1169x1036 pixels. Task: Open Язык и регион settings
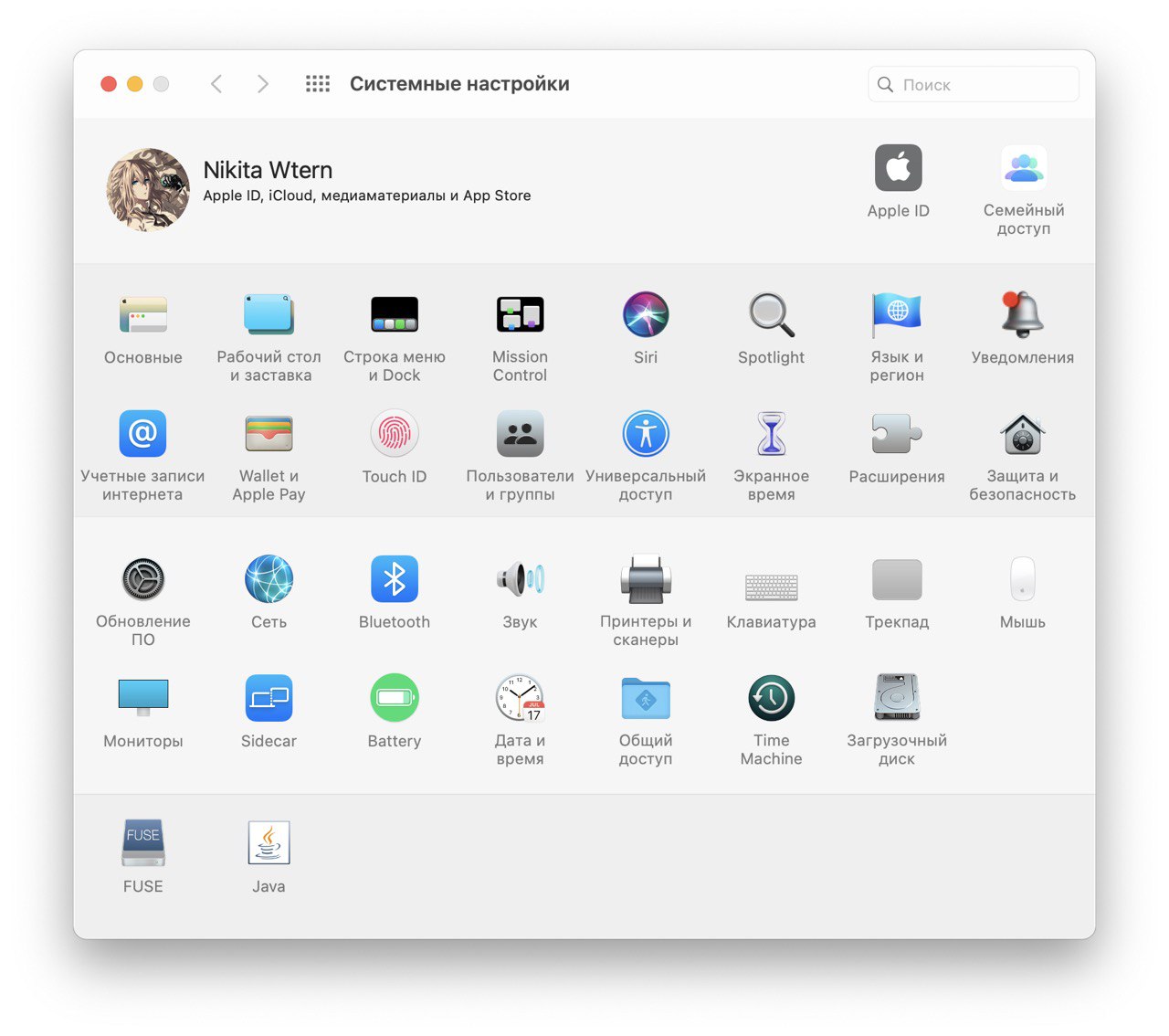[x=897, y=315]
